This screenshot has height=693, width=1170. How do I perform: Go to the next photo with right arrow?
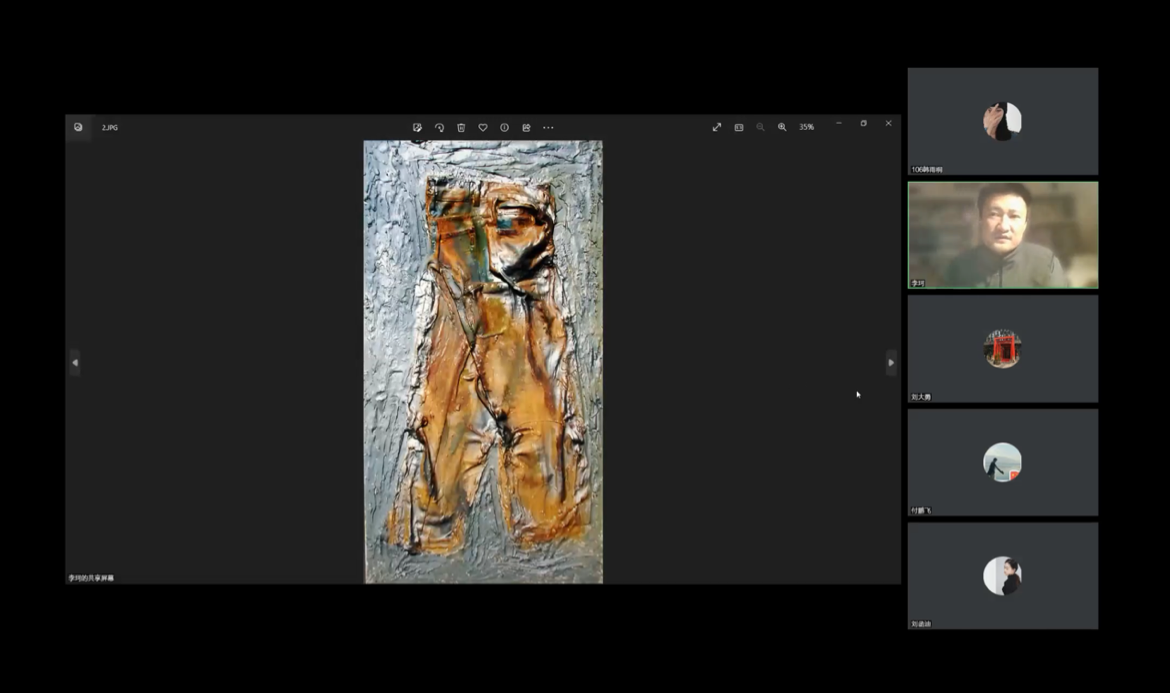tap(891, 363)
